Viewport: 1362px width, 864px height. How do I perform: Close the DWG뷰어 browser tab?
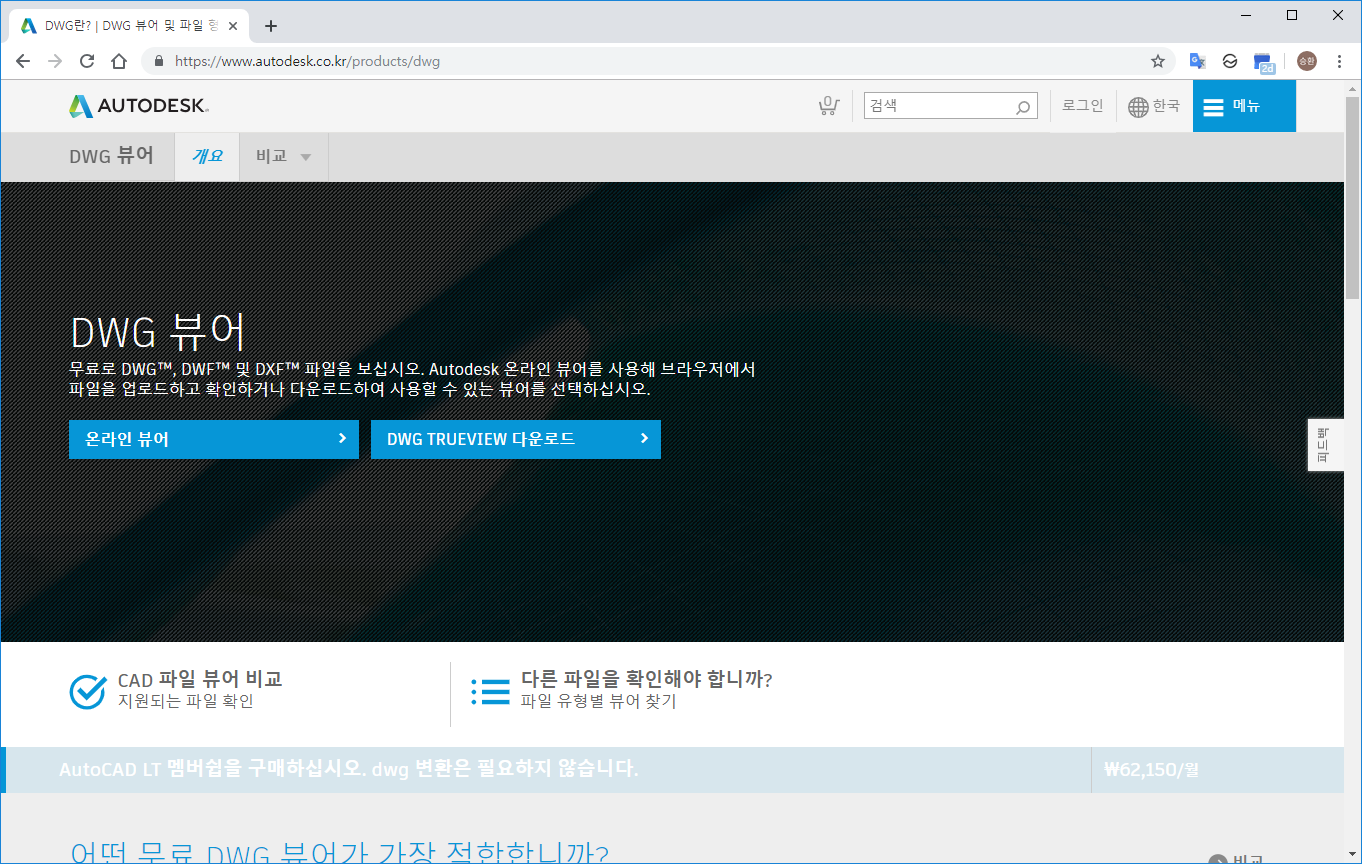click(235, 26)
